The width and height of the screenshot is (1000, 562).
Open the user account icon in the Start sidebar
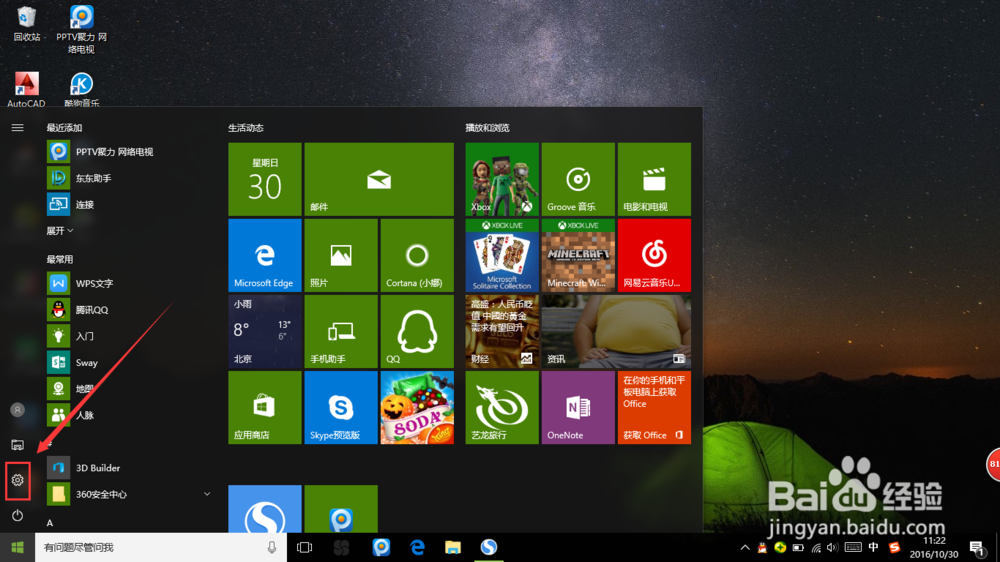[17, 410]
